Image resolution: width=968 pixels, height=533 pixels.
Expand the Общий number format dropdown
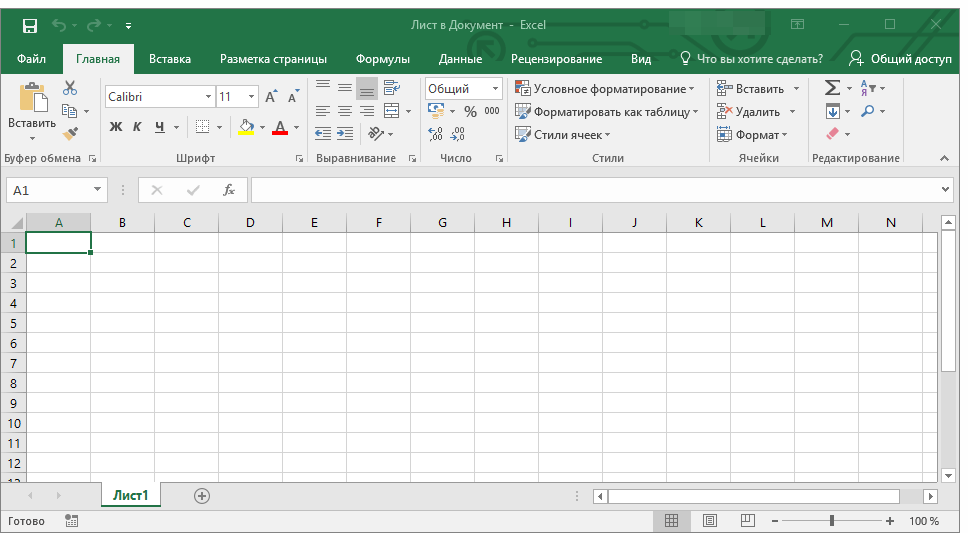pyautogui.click(x=495, y=89)
